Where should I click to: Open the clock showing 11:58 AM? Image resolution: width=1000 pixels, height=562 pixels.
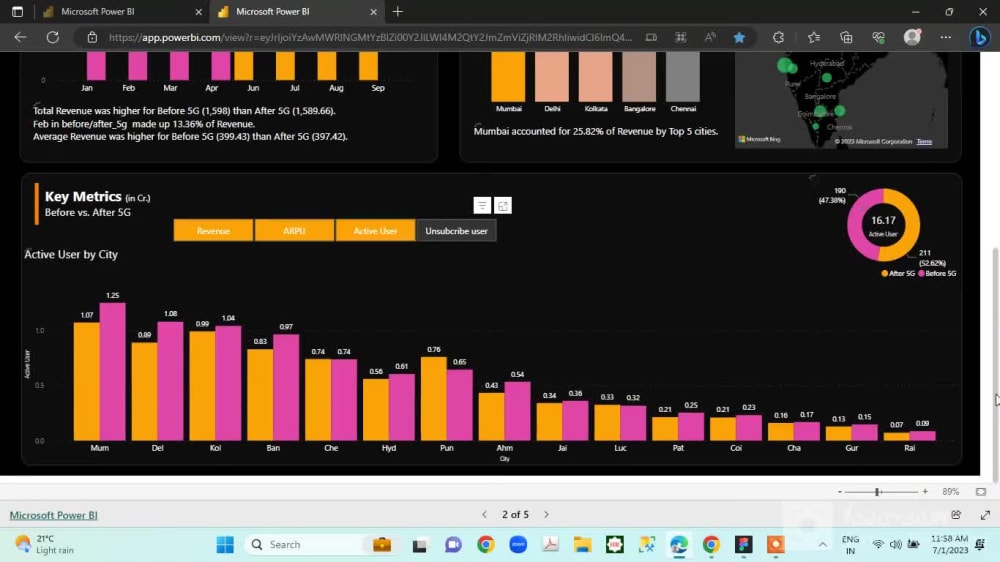[x=950, y=544]
